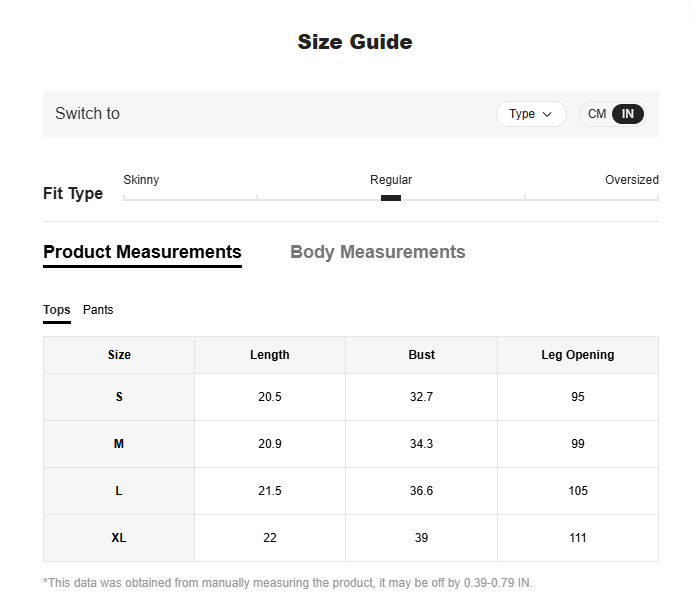Select the L size row
The image size is (694, 604).
[351, 491]
